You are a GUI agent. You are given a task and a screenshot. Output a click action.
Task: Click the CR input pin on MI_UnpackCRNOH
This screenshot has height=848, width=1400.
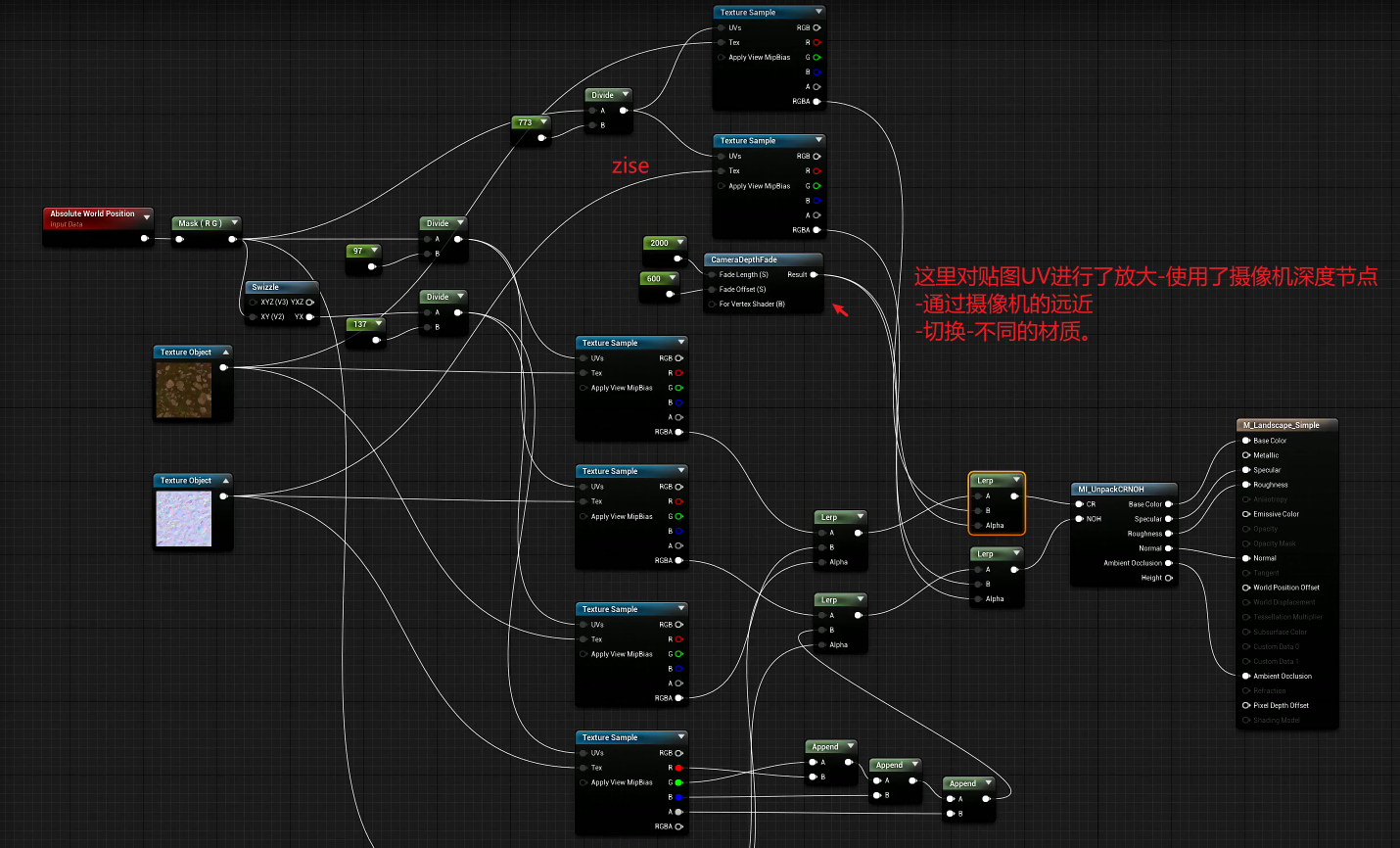(x=1079, y=504)
